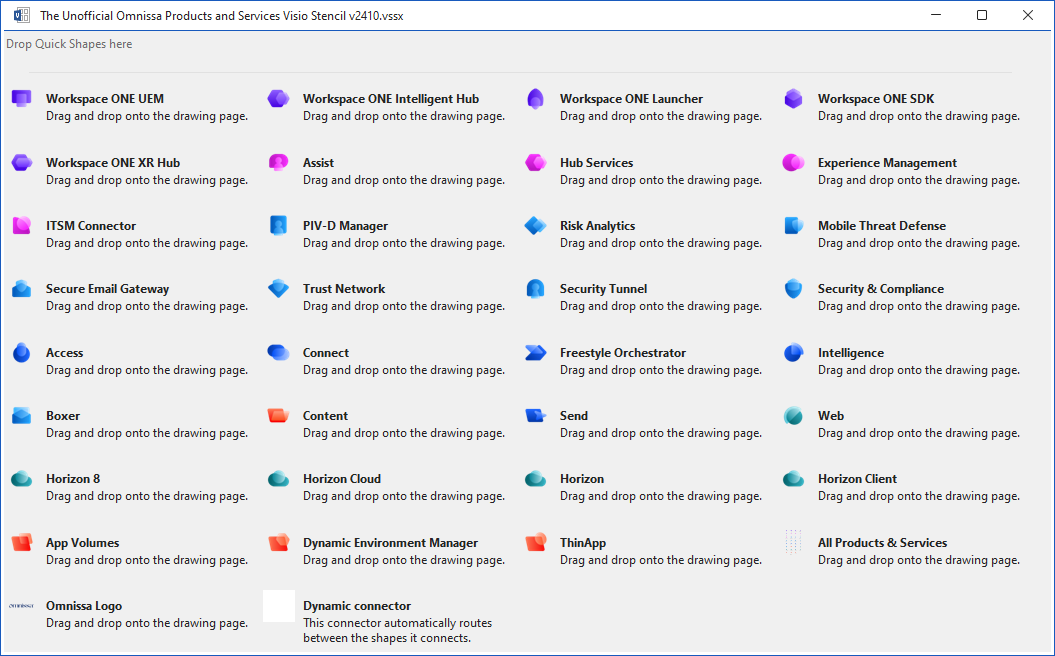Select the Content folder icon
Screen dimensions: 1055x656
(x=279, y=416)
